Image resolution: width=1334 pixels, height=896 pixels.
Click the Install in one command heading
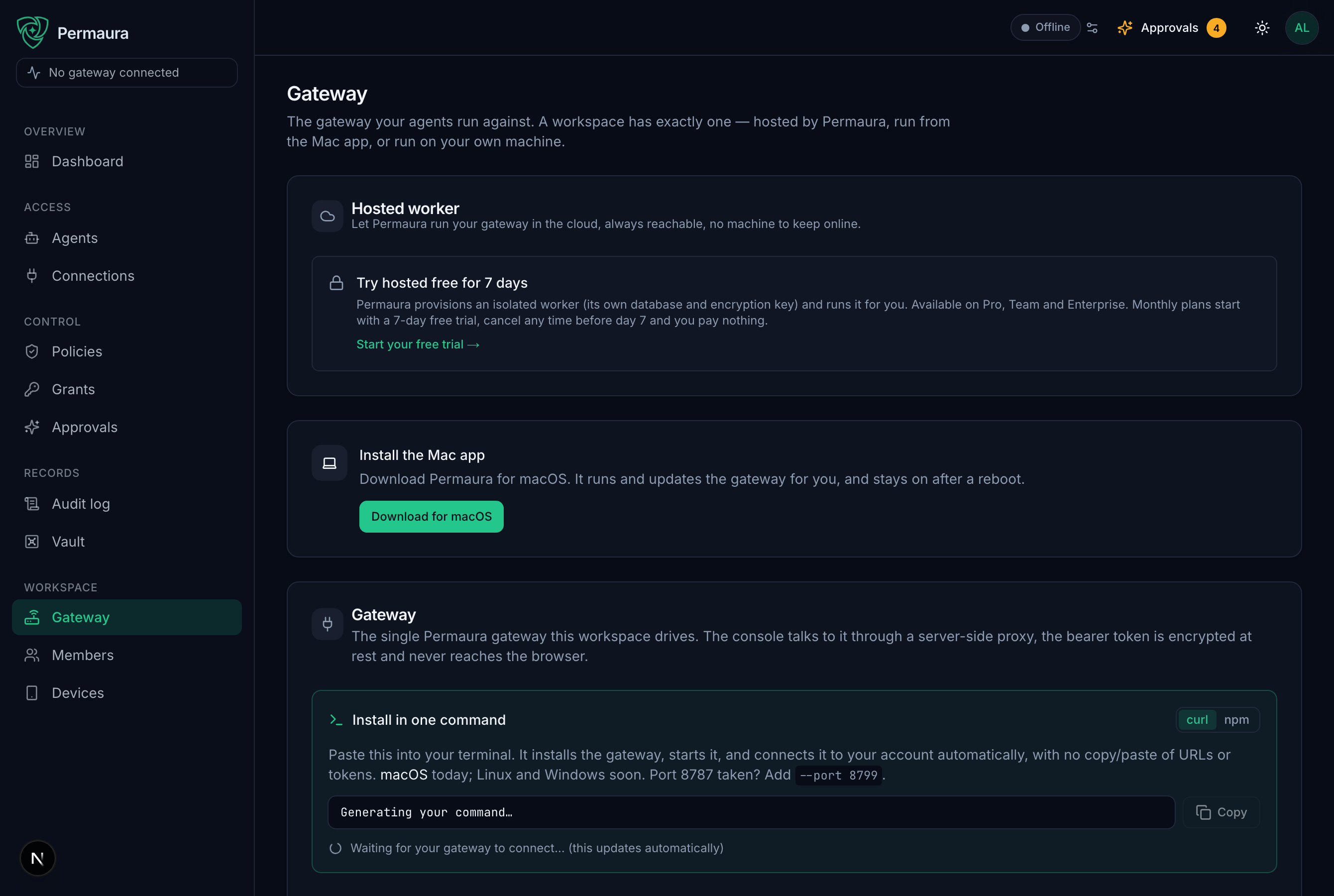click(429, 719)
